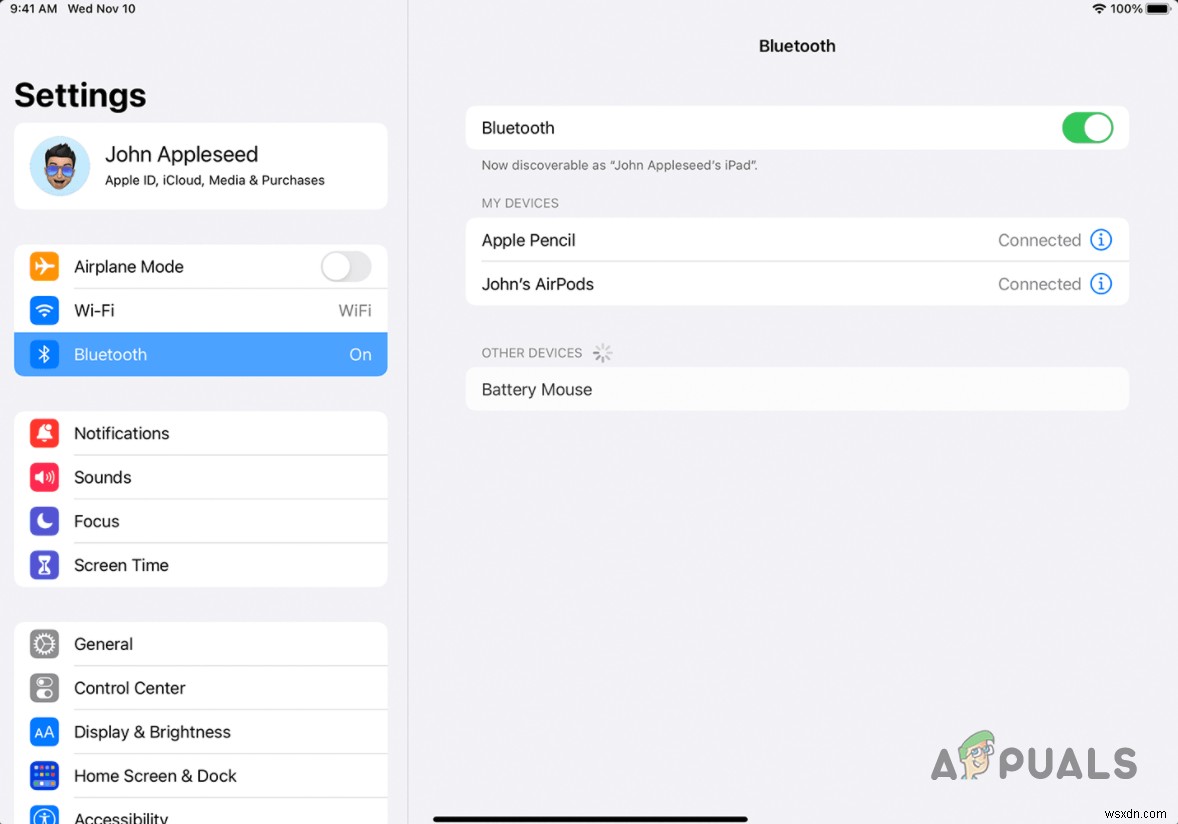Screen dimensions: 1178x824
Task: Open info details for Apple Pencil
Action: coord(1101,240)
